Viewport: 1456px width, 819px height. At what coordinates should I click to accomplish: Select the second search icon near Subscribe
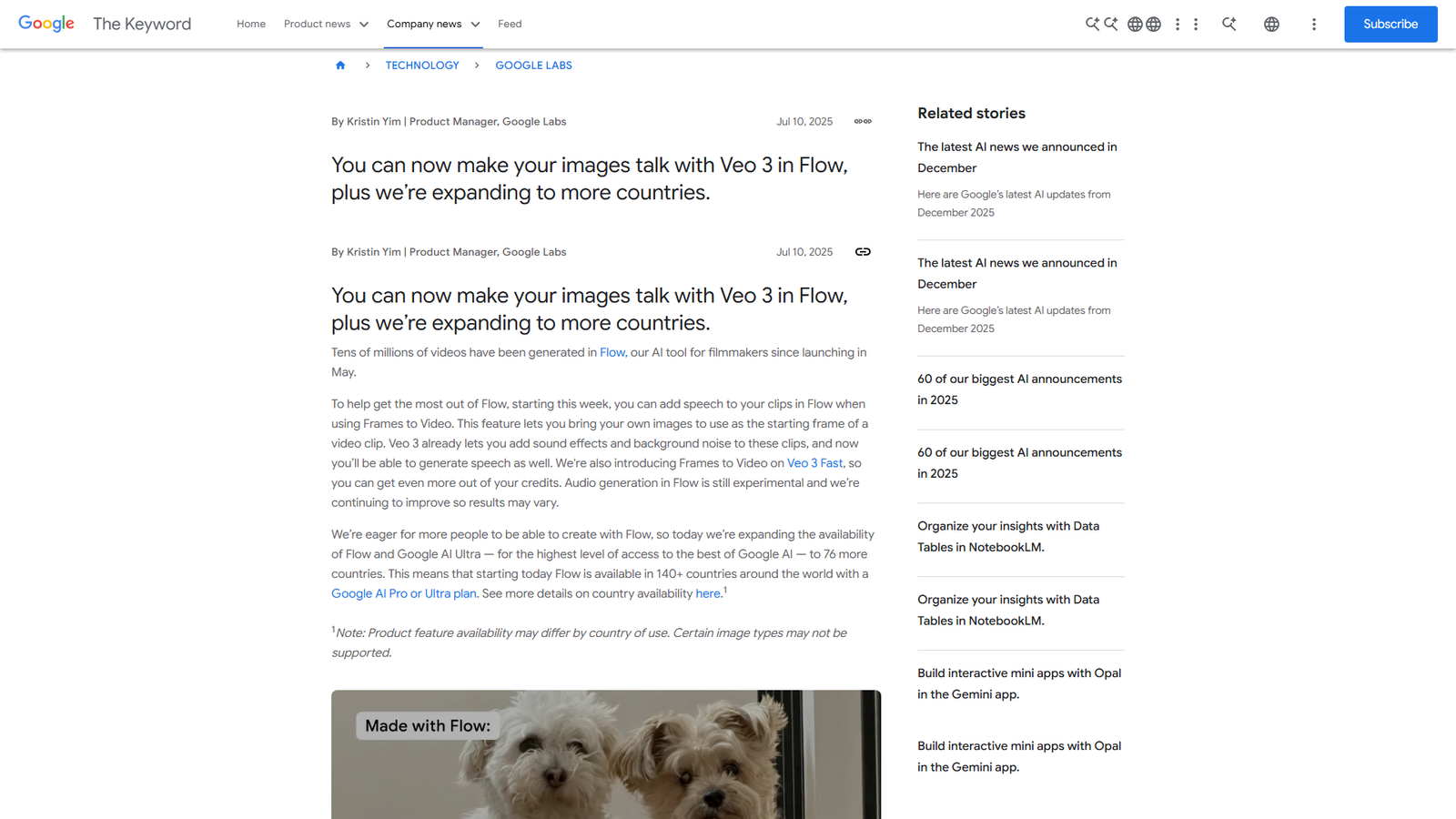[1229, 24]
